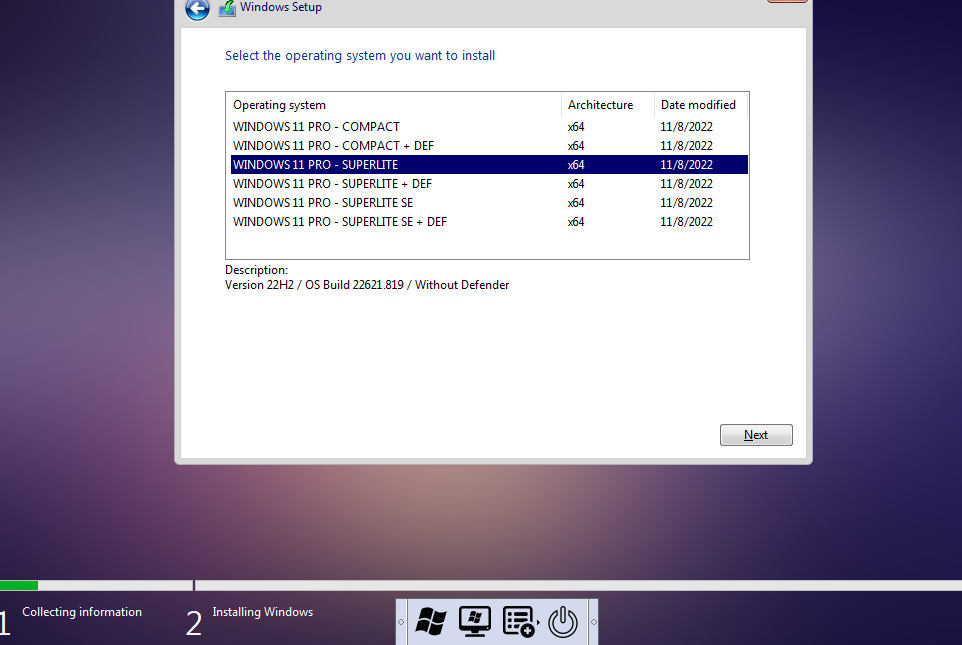The image size is (962, 645).
Task: Click the Windows Setup title icon
Action: [x=227, y=8]
